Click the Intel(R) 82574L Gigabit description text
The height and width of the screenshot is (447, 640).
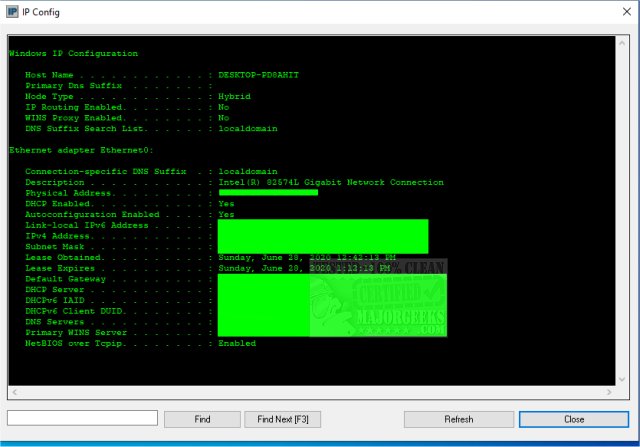point(331,182)
